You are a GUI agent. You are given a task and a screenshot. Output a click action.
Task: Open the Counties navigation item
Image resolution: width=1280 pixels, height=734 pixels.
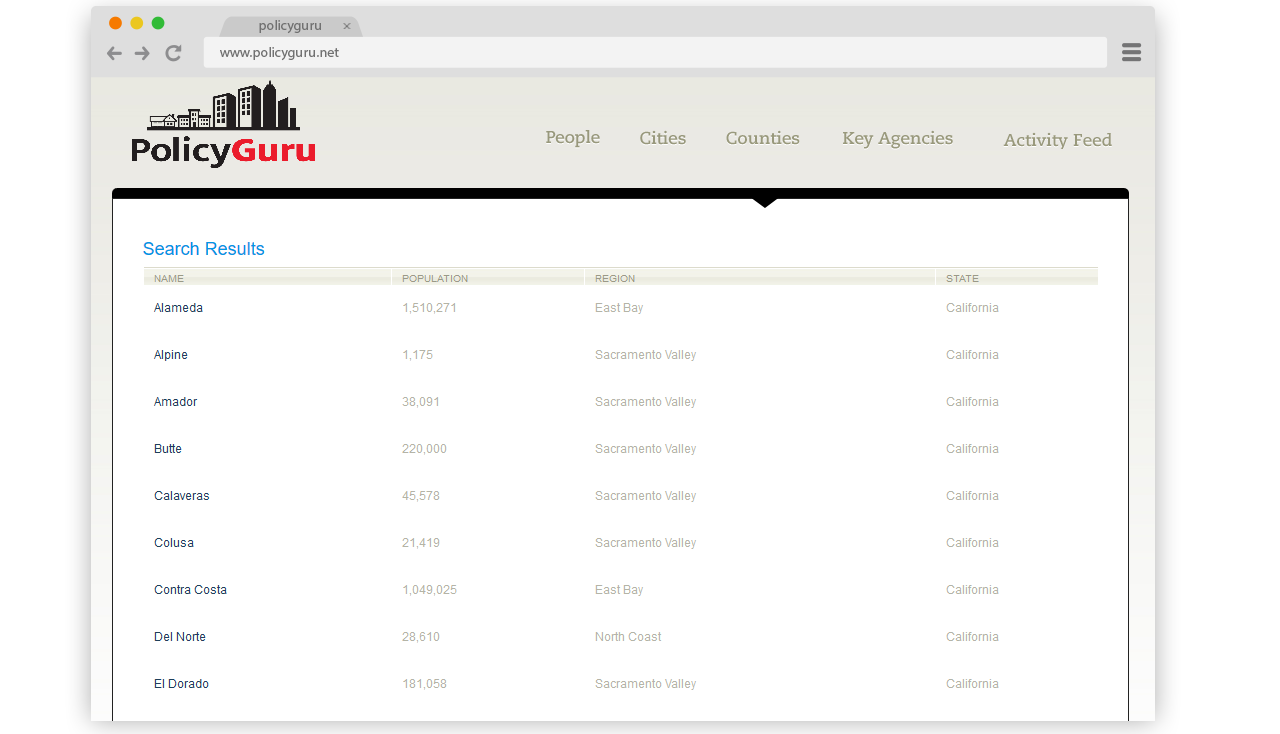tap(762, 139)
